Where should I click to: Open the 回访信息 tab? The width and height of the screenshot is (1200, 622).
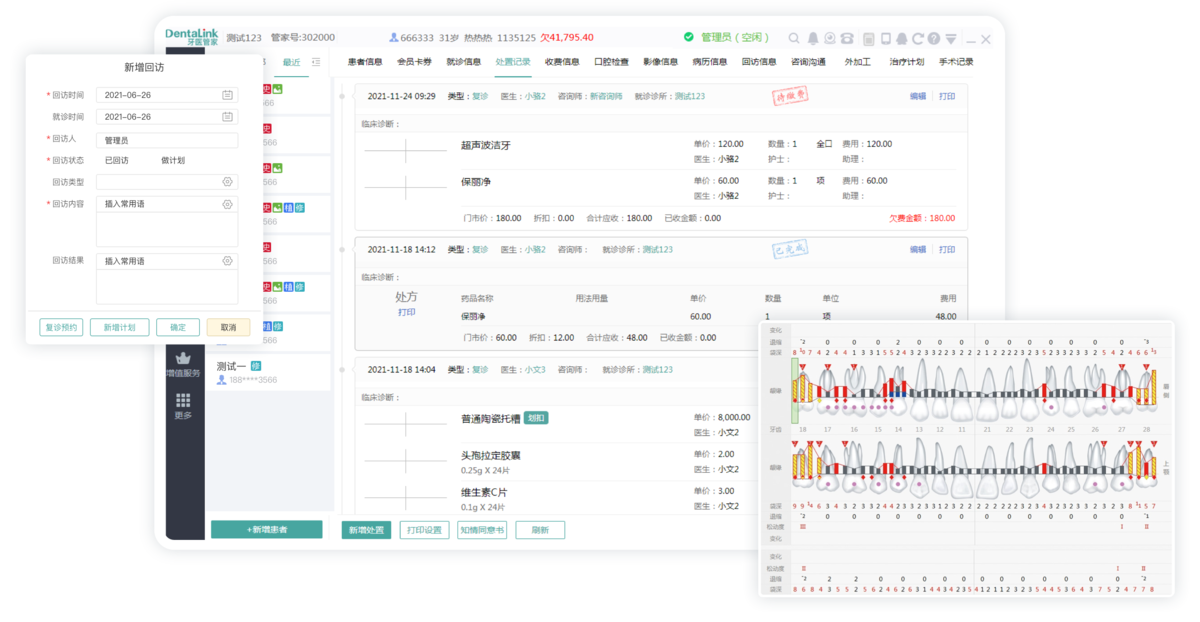tap(758, 62)
